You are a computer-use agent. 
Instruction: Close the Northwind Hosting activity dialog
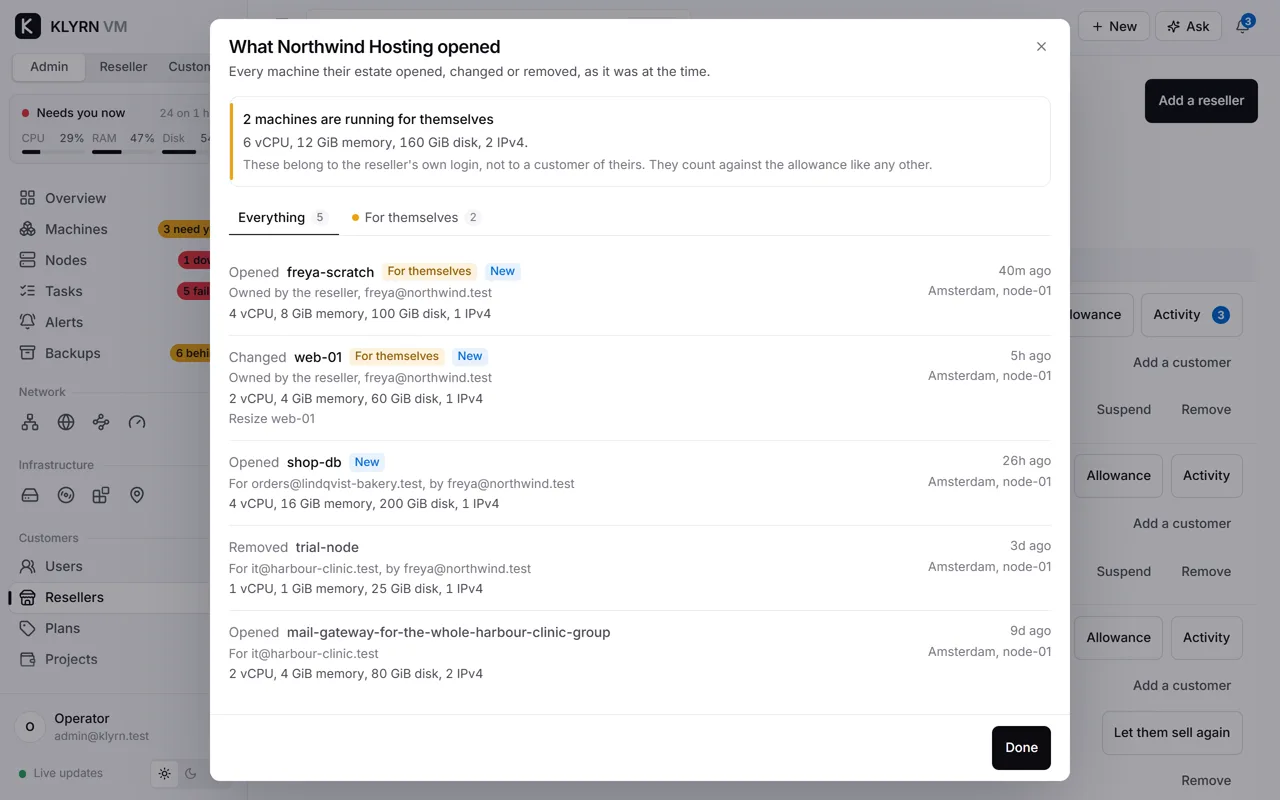pyautogui.click(x=1041, y=47)
